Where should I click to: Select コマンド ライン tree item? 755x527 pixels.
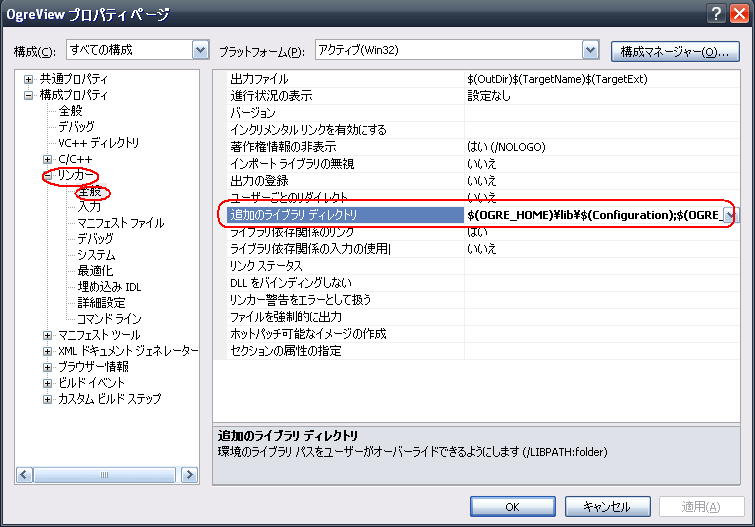(109, 319)
